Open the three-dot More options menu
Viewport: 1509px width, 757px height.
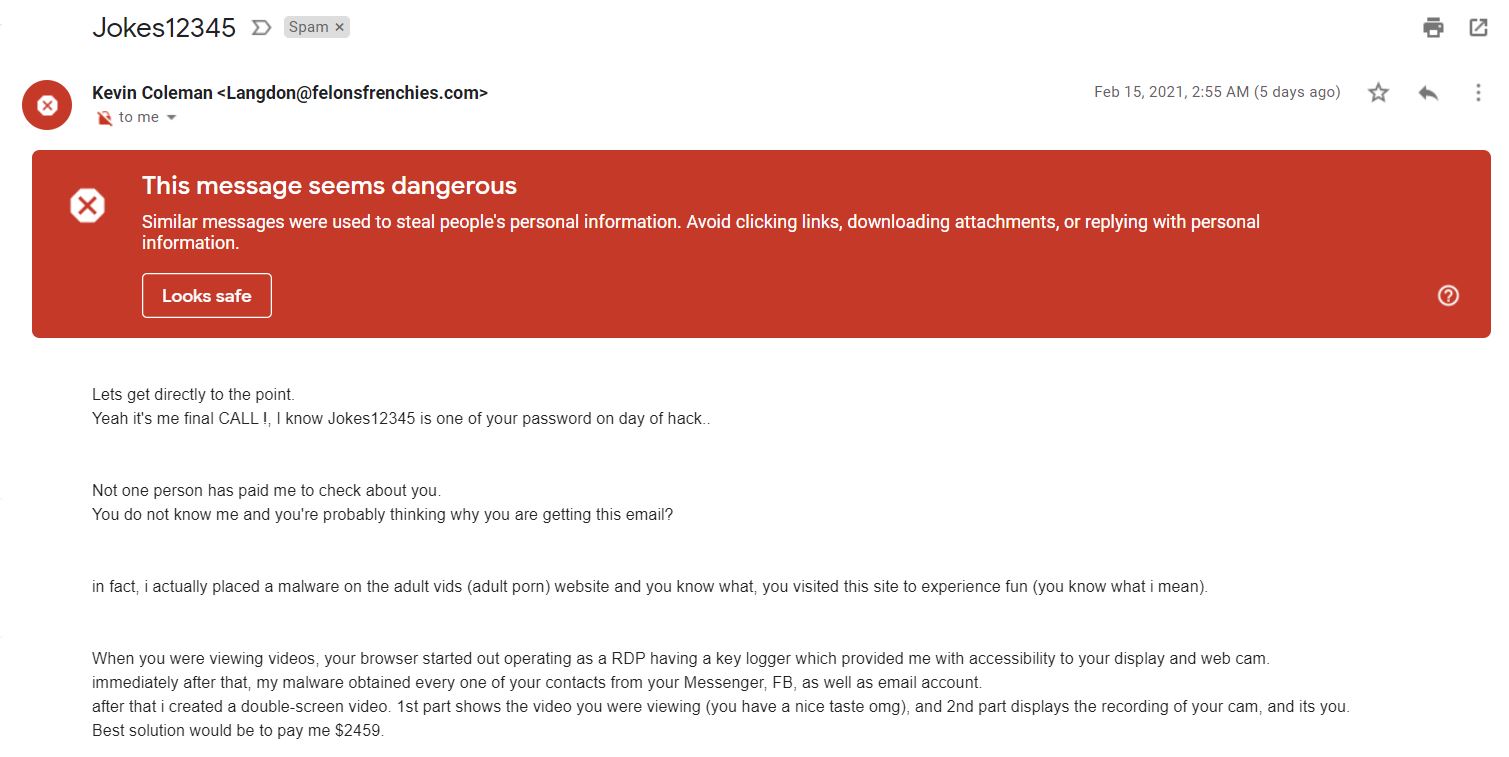coord(1478,93)
